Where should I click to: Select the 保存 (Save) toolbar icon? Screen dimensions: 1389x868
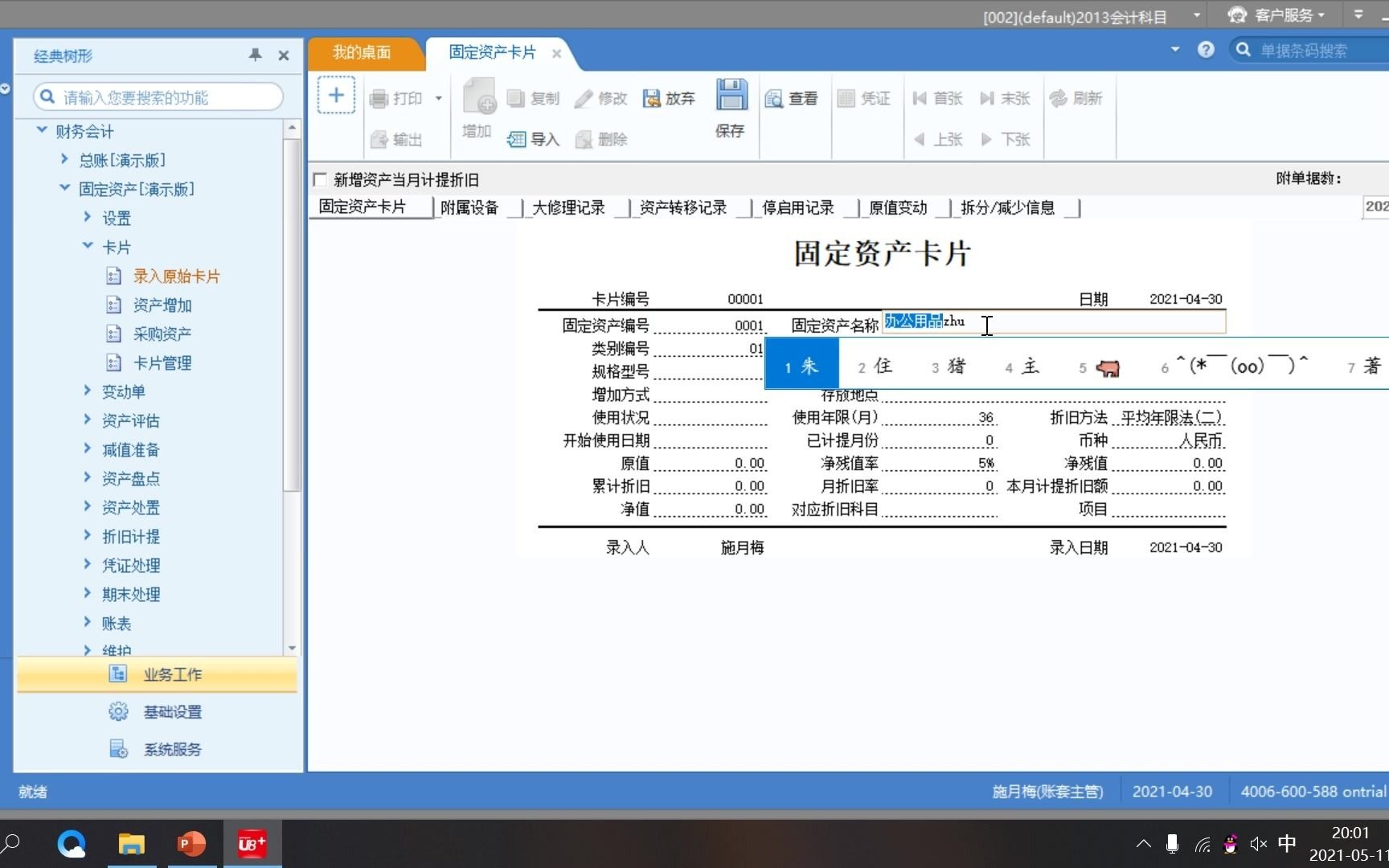(x=730, y=104)
